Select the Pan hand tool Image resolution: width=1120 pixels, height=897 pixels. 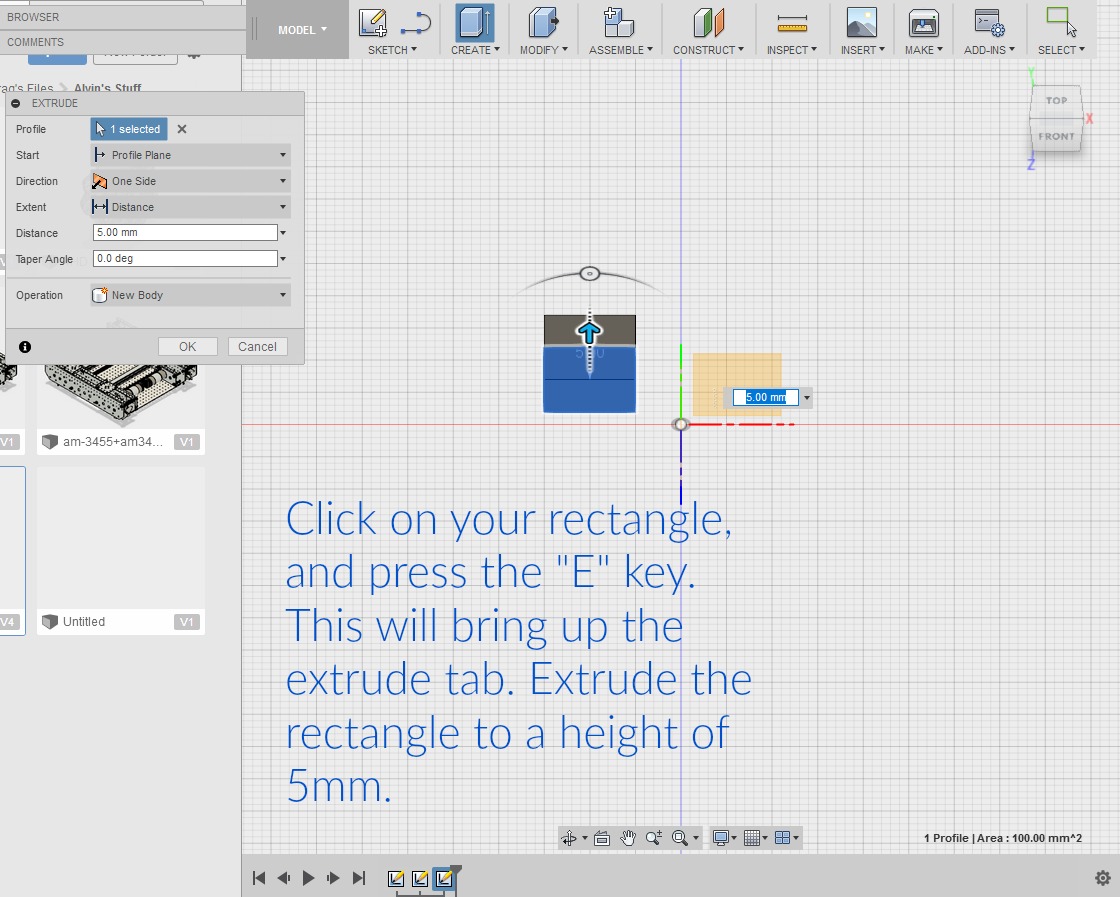click(x=628, y=838)
